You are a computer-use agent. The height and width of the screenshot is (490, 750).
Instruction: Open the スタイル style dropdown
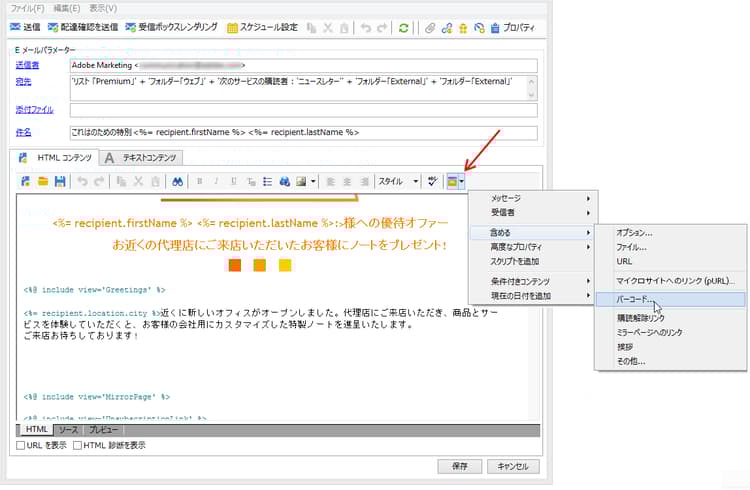pos(398,181)
